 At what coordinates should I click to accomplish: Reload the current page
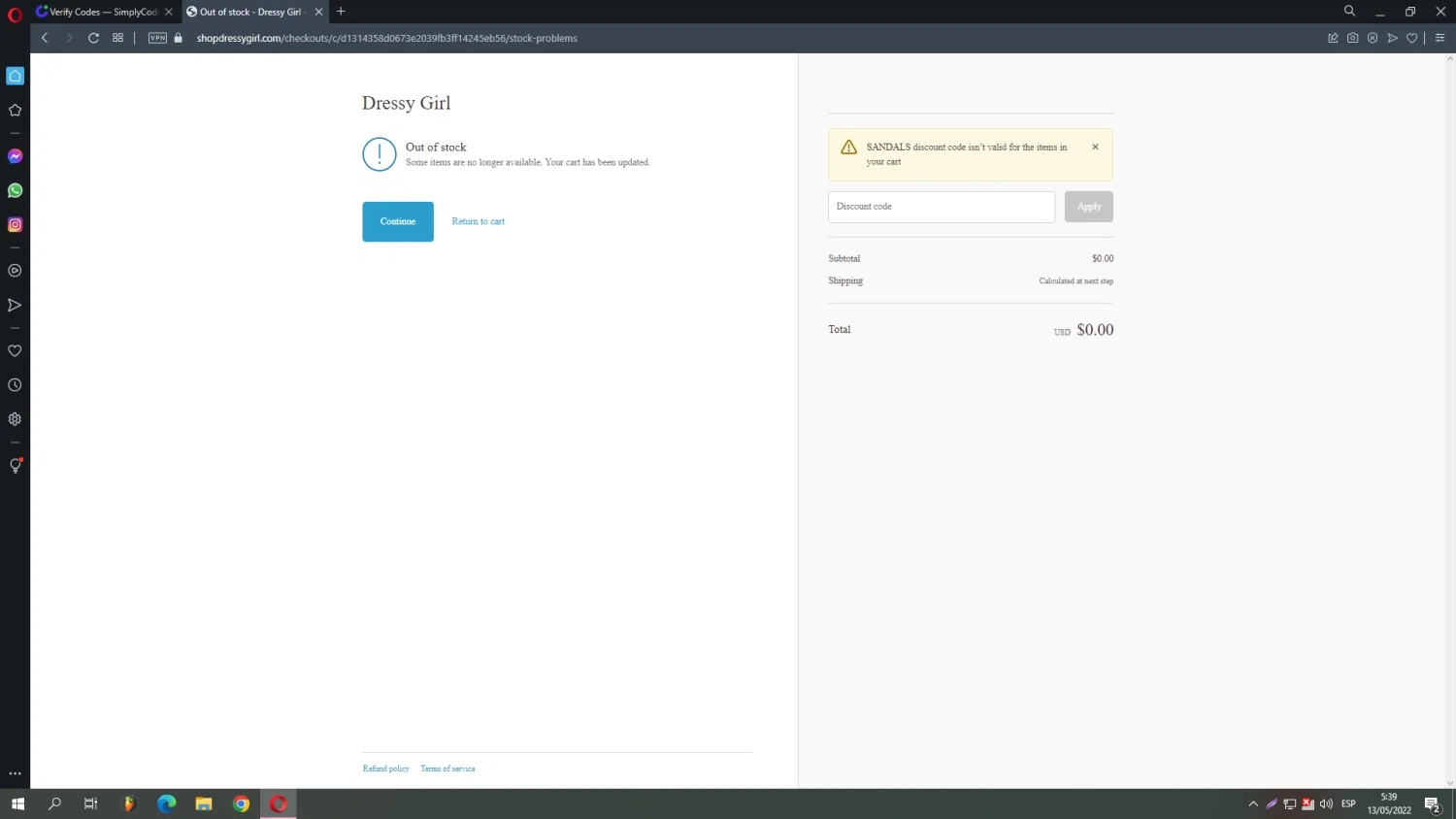click(93, 38)
